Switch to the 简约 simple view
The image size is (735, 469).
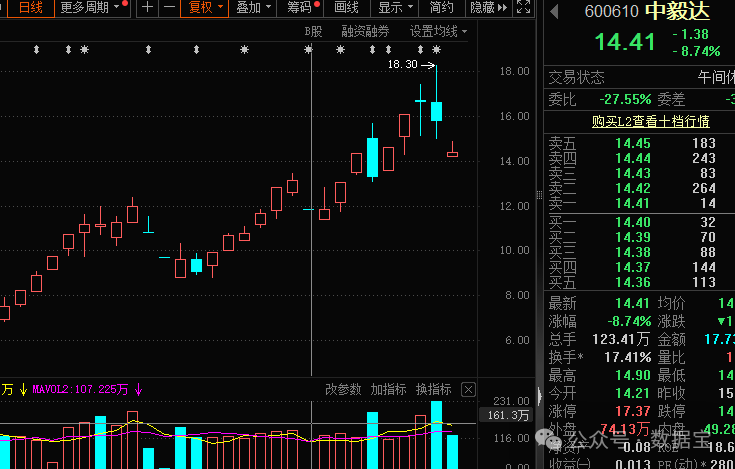tap(442, 8)
